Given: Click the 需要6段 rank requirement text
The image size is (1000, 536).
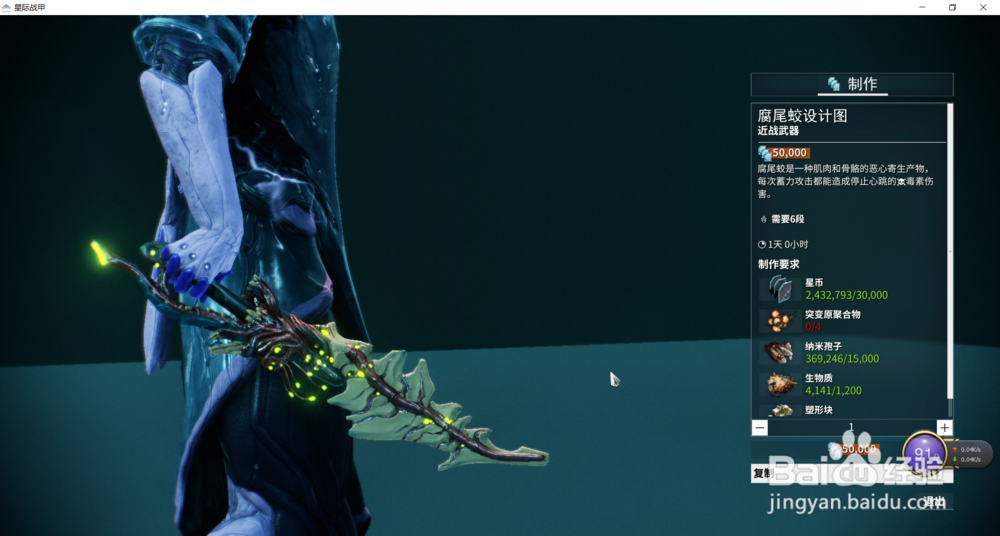Looking at the screenshot, I should [788, 219].
